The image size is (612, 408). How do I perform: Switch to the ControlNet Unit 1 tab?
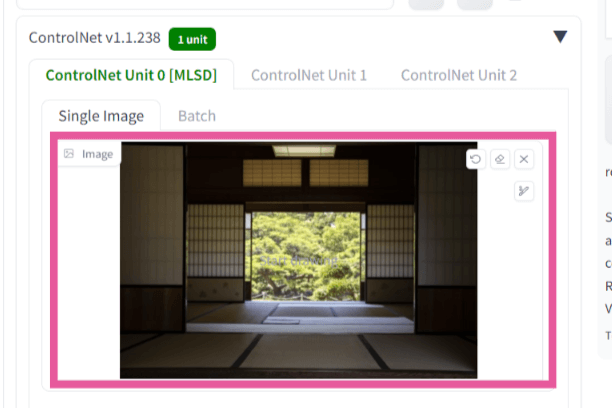309,75
